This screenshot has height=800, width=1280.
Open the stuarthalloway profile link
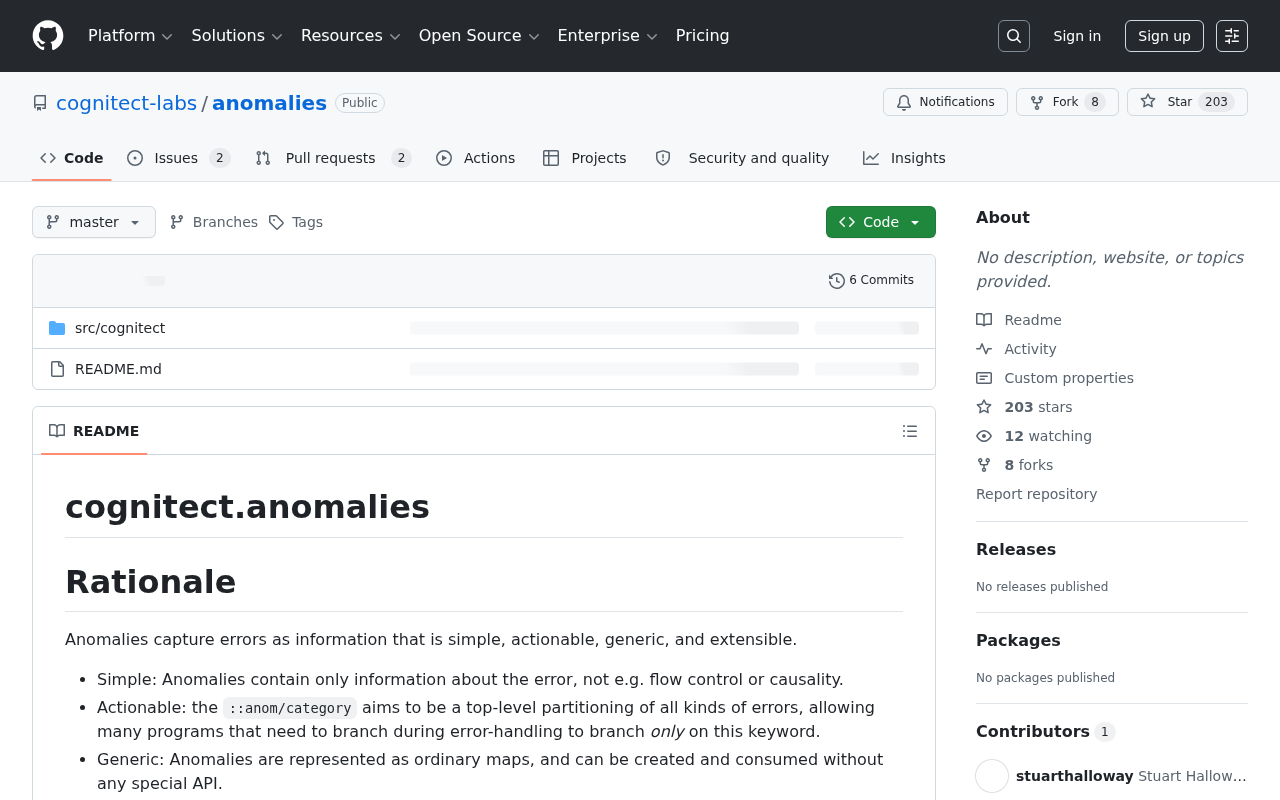pyautogui.click(x=1075, y=776)
